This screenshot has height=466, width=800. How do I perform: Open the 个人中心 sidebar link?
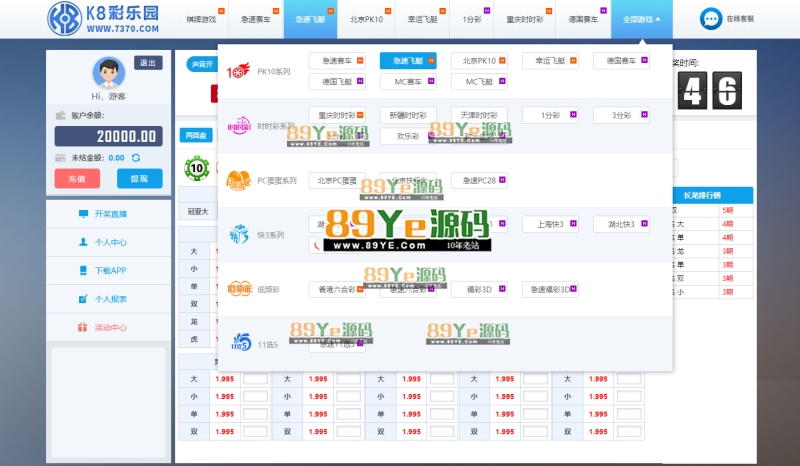coord(109,242)
